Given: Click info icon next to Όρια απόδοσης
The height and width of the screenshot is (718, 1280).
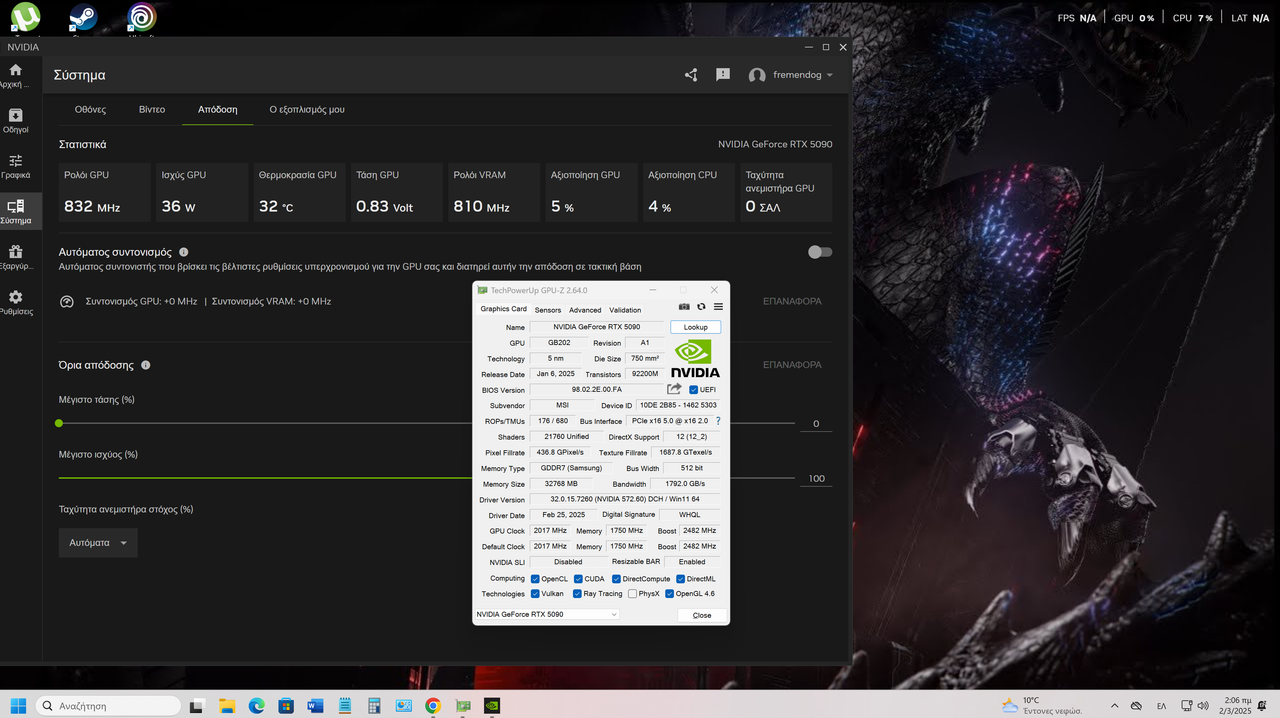Looking at the screenshot, I should [x=145, y=365].
